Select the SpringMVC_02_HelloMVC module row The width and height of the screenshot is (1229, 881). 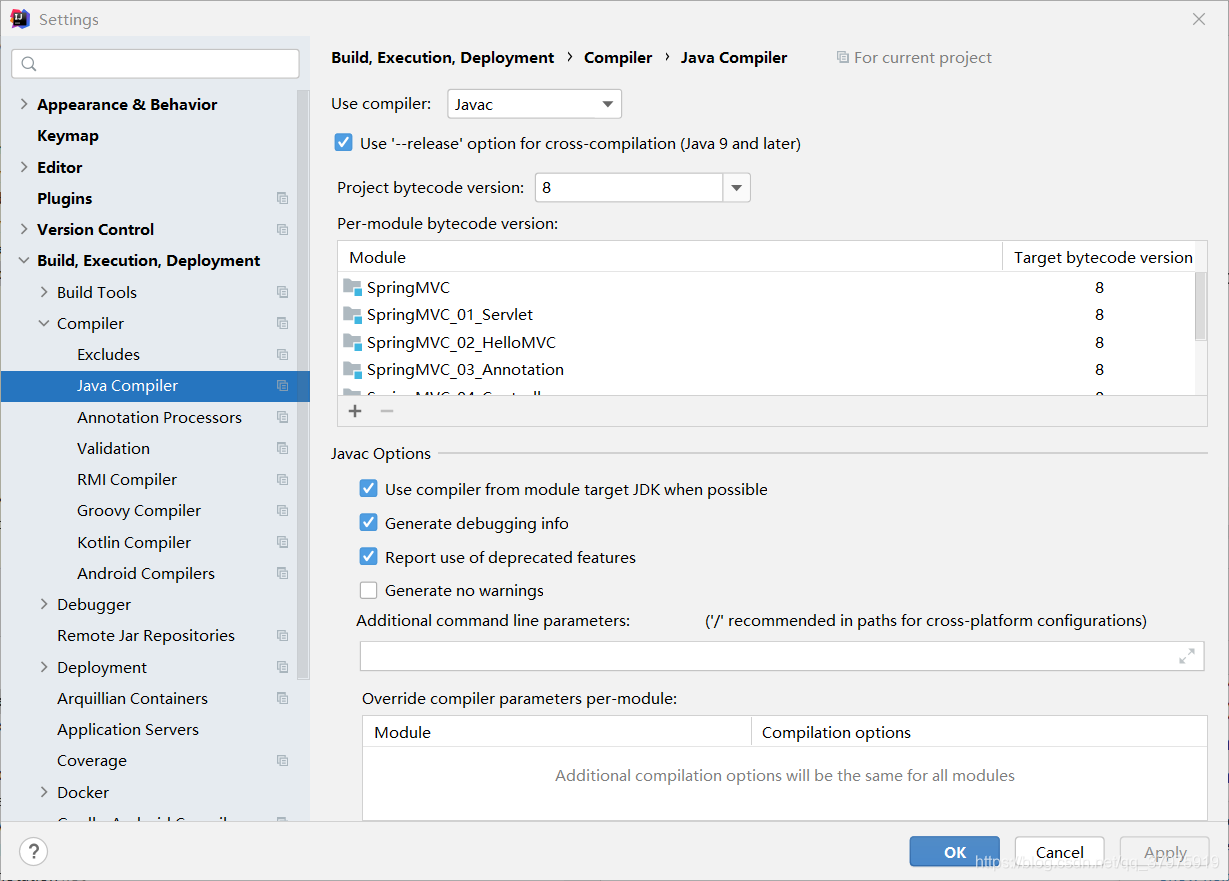[x=766, y=342]
